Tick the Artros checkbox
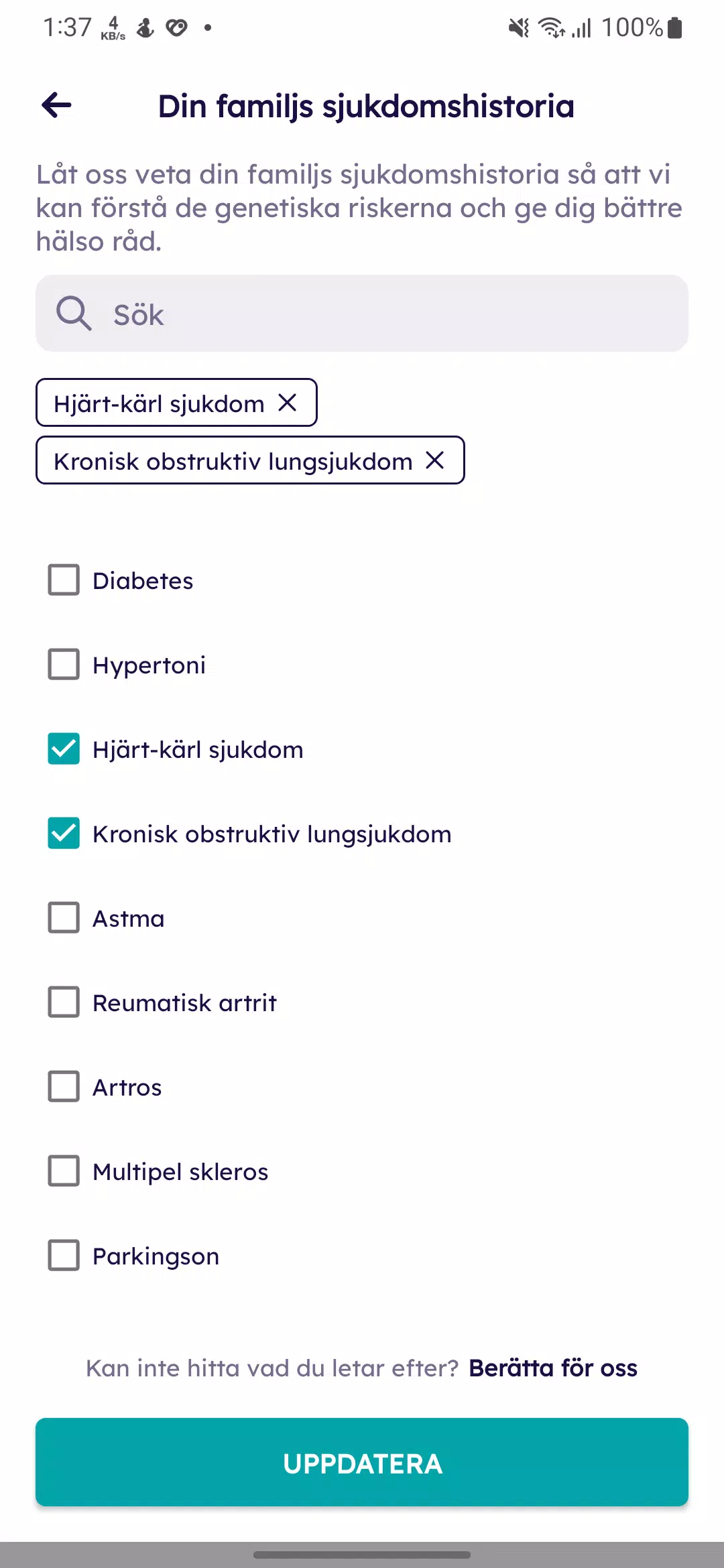The width and height of the screenshot is (724, 1568). tap(64, 1086)
